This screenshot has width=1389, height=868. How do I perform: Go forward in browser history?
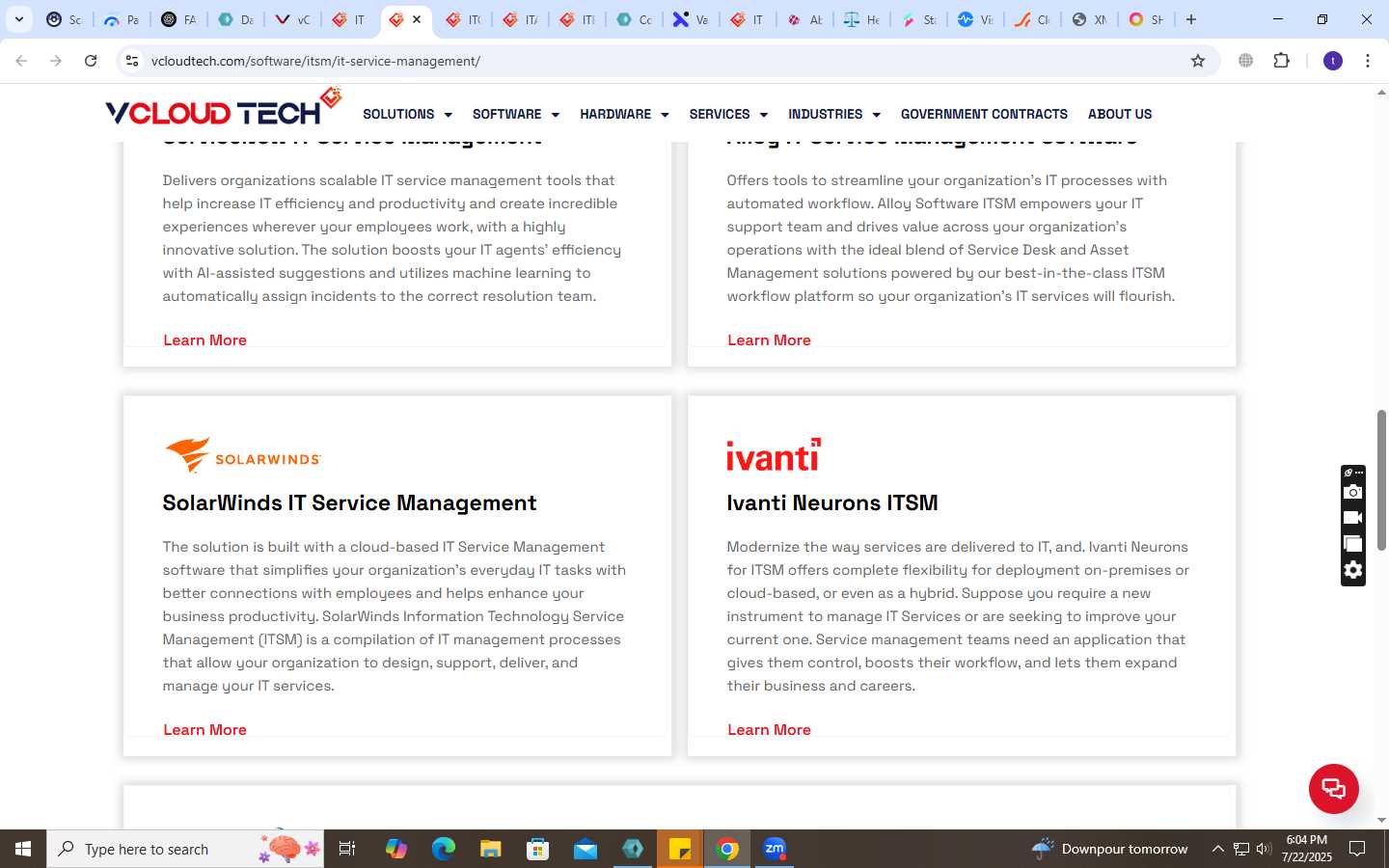(x=56, y=61)
